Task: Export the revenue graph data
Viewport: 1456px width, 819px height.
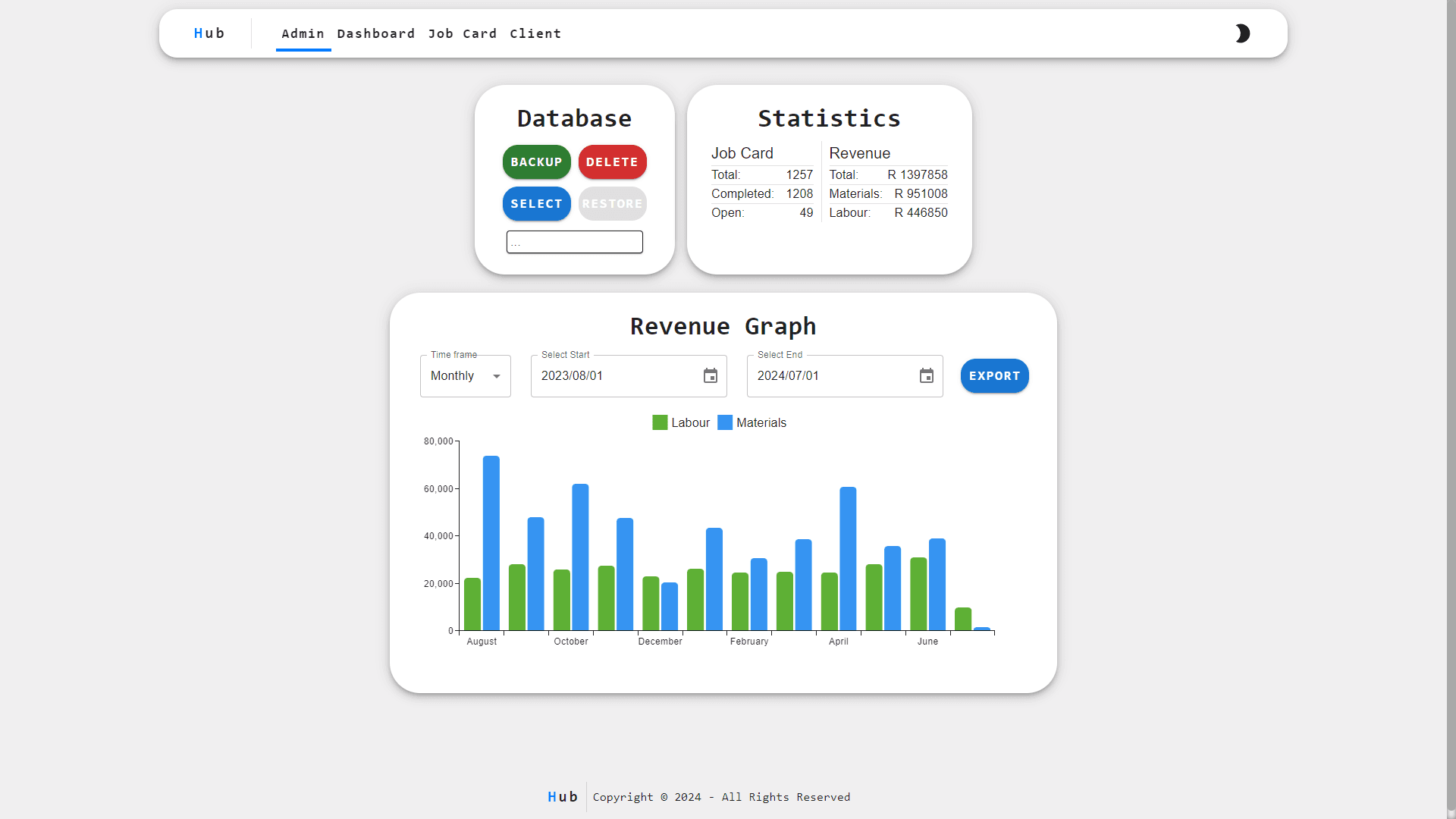Action: [x=994, y=376]
